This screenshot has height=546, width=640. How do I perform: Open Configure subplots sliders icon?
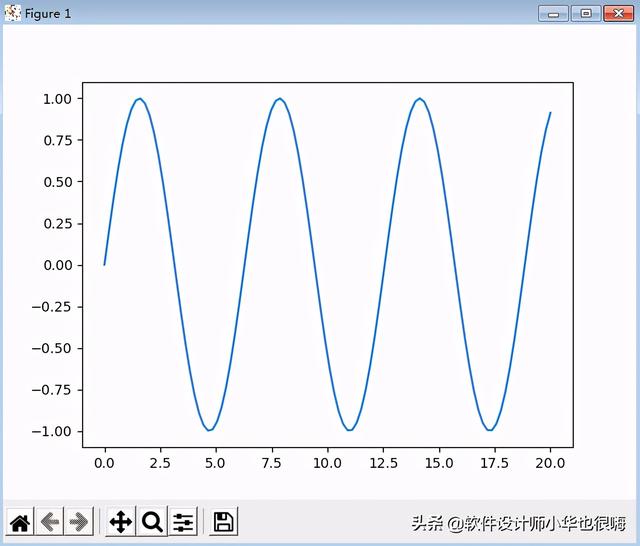coord(183,522)
